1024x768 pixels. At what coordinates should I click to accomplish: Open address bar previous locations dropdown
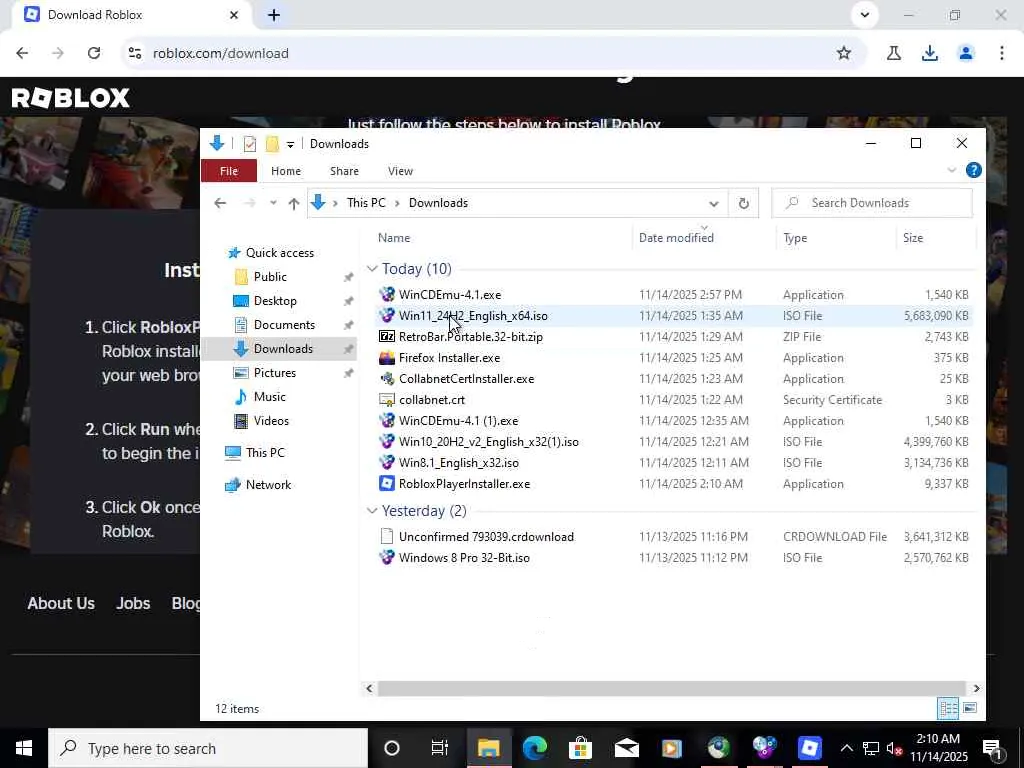(x=713, y=204)
